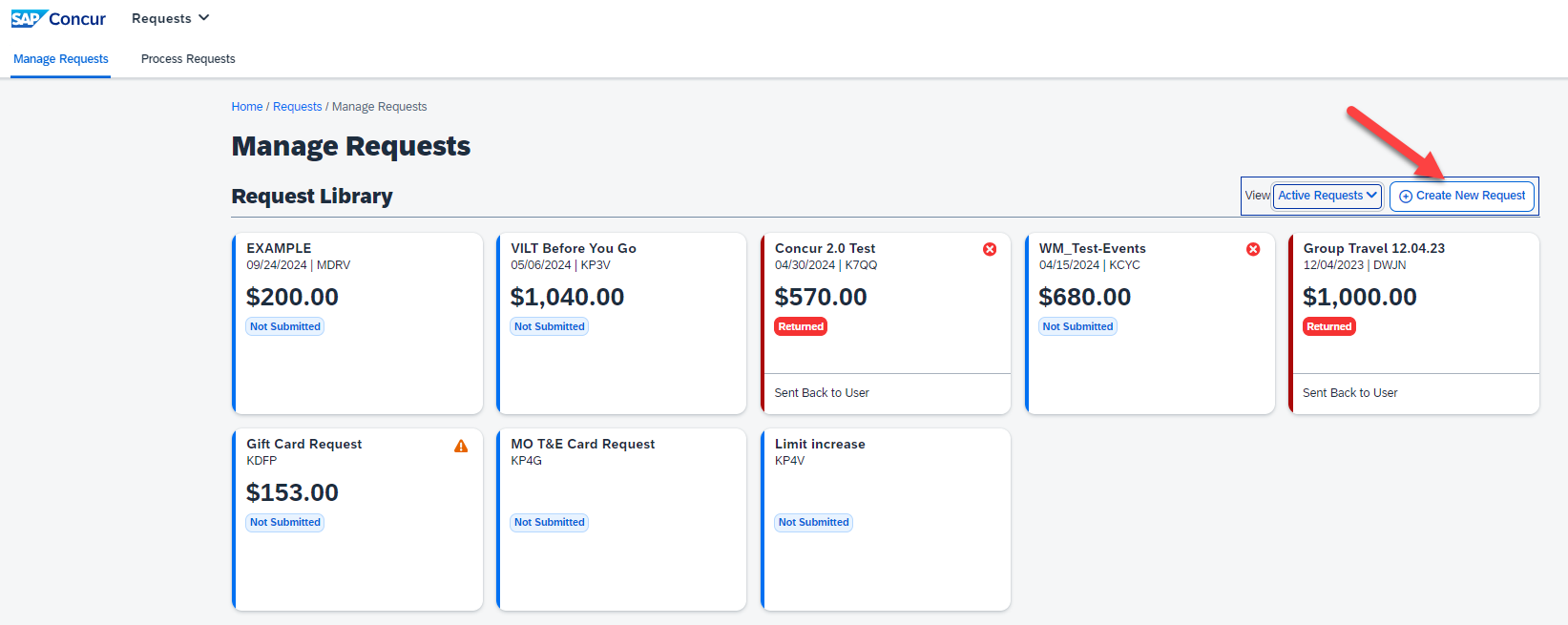Click the SAP Concur logo
This screenshot has height=625, width=1568.
58,19
